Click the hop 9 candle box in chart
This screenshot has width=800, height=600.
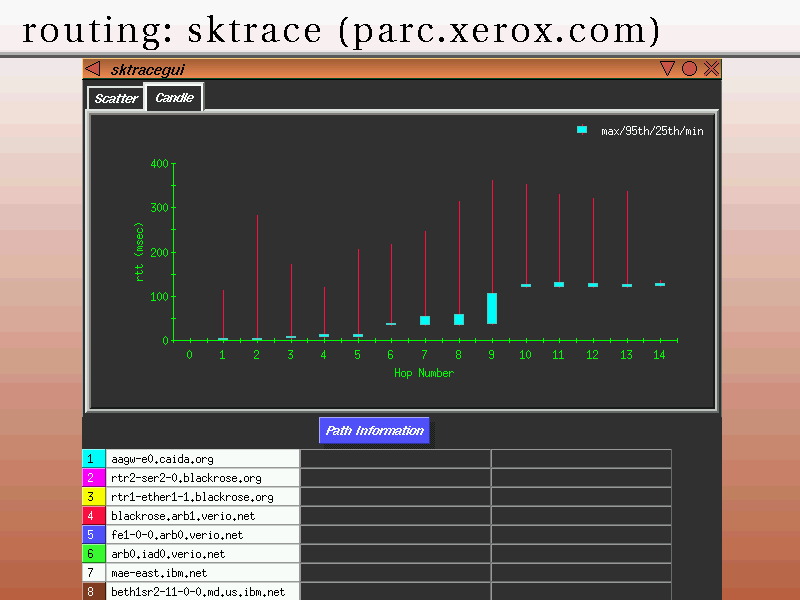(492, 308)
